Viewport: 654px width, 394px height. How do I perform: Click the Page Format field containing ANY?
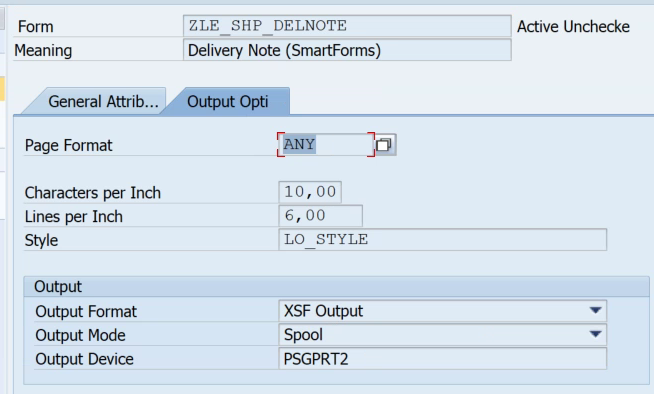(326, 145)
